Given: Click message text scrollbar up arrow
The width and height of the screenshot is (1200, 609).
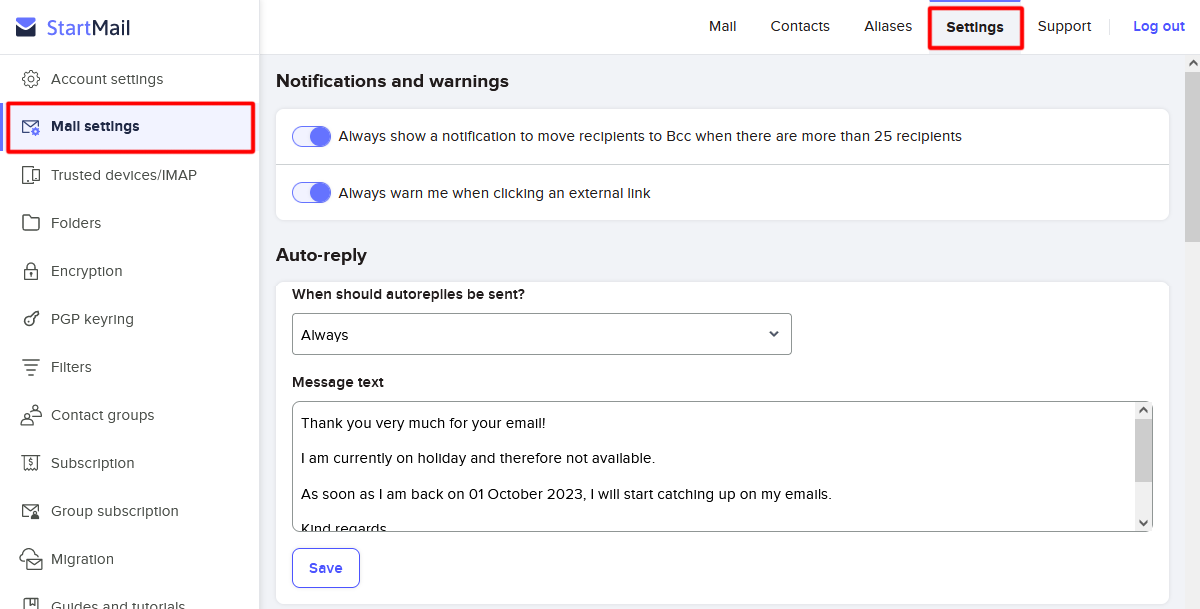Looking at the screenshot, I should pyautogui.click(x=1144, y=411).
